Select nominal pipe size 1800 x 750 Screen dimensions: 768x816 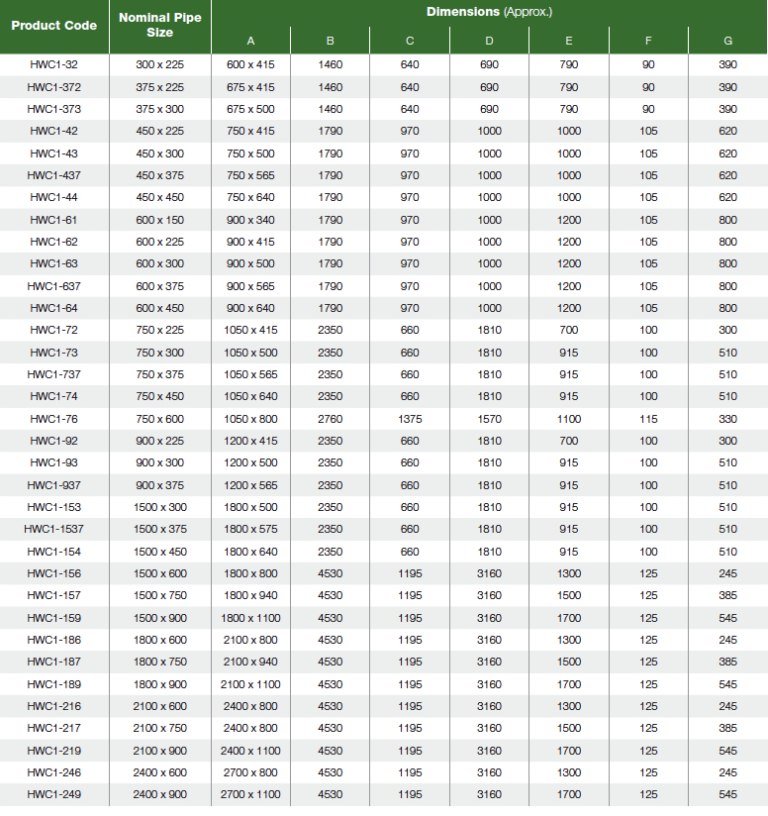click(160, 662)
